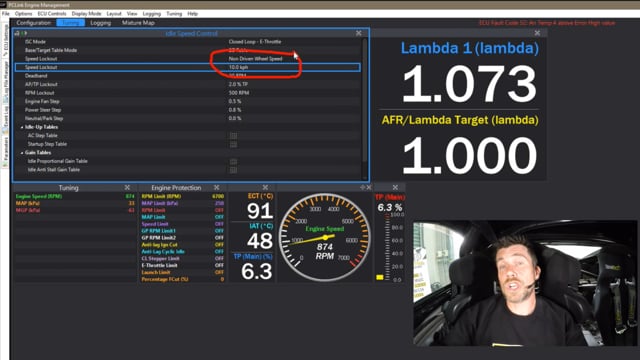Close the TP (Main) bar gauge panel

pos(395,187)
